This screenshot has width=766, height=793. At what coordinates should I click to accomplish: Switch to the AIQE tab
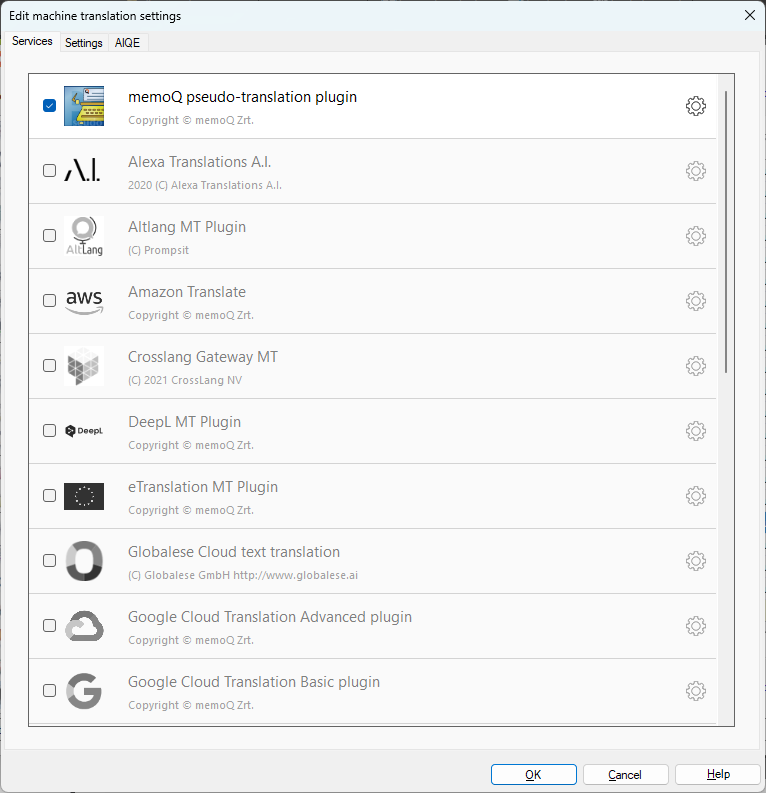tap(127, 43)
